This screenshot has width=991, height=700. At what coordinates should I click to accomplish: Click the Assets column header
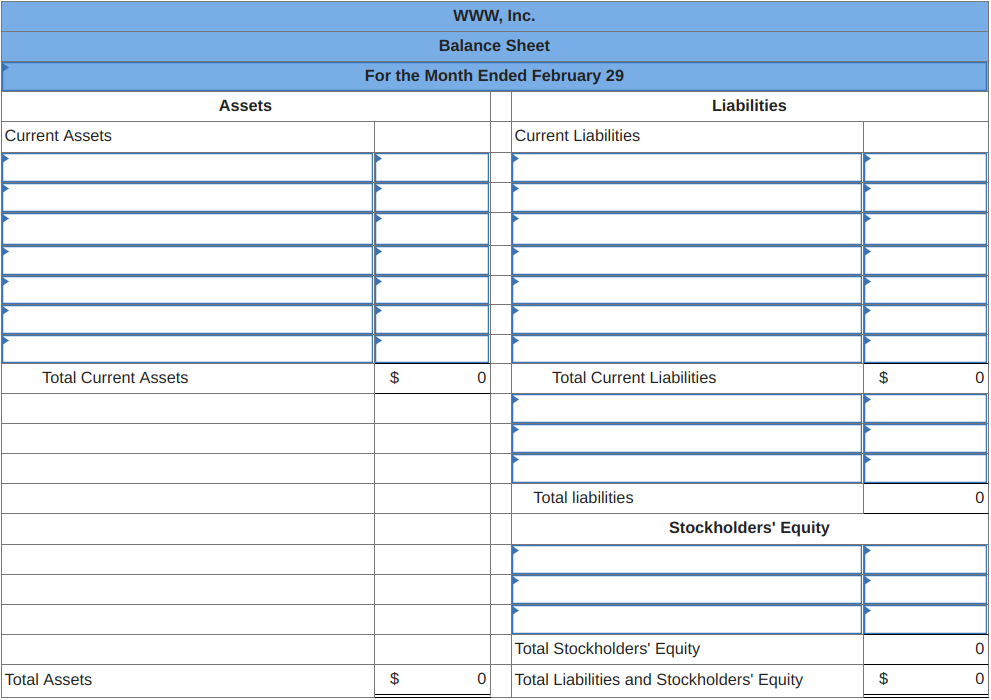(244, 105)
